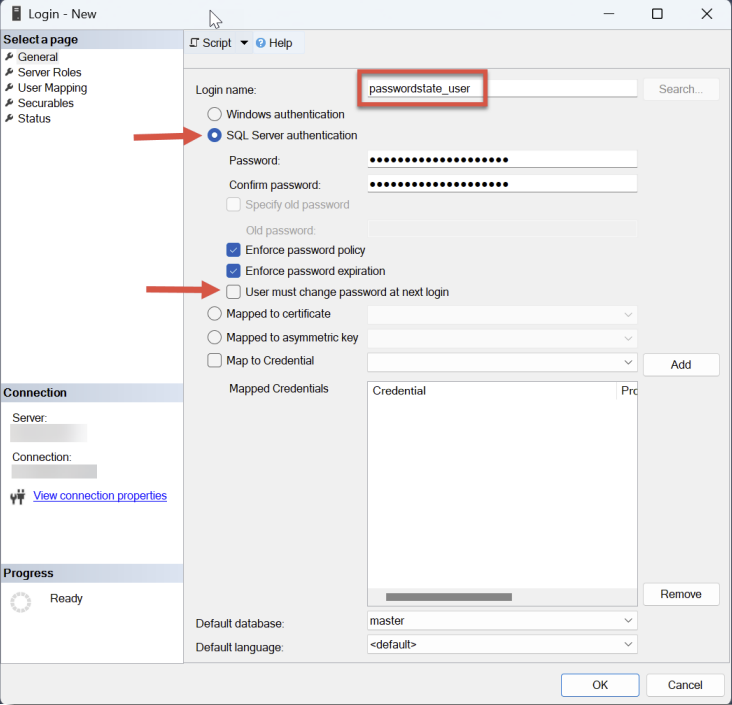Check the Map to Credential checkbox
Image resolution: width=732 pixels, height=705 pixels.
[214, 360]
